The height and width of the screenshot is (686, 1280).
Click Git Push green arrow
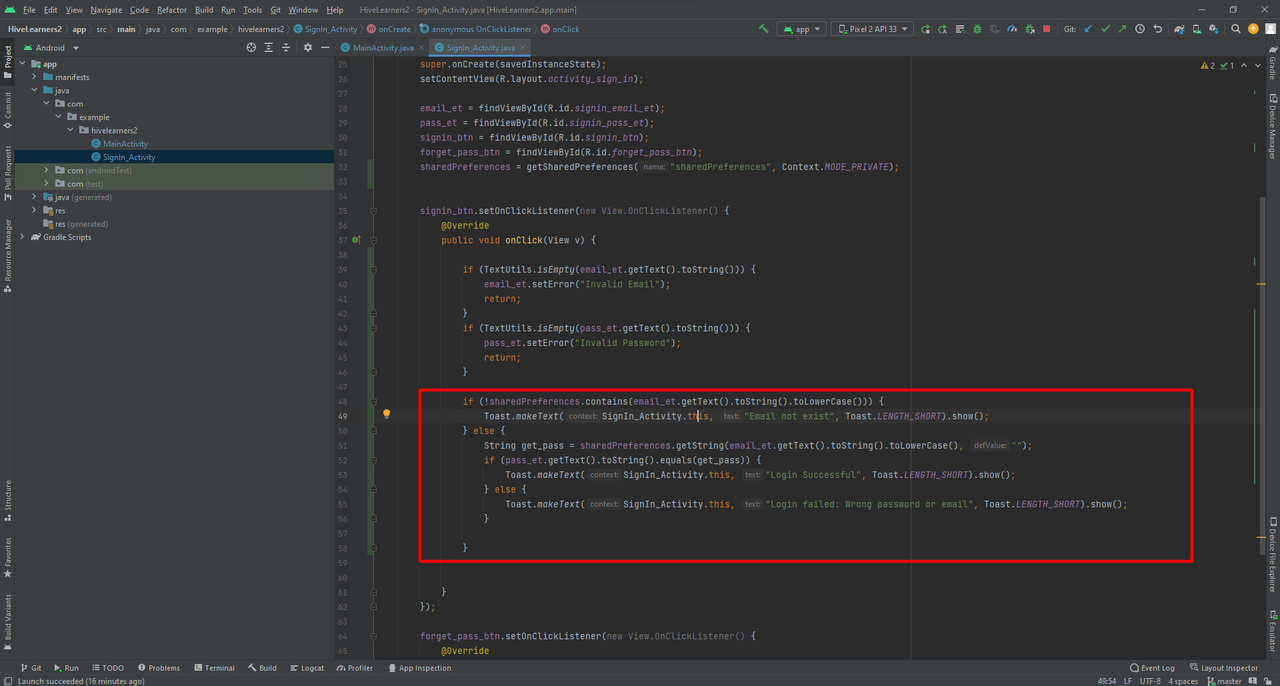pos(1122,29)
